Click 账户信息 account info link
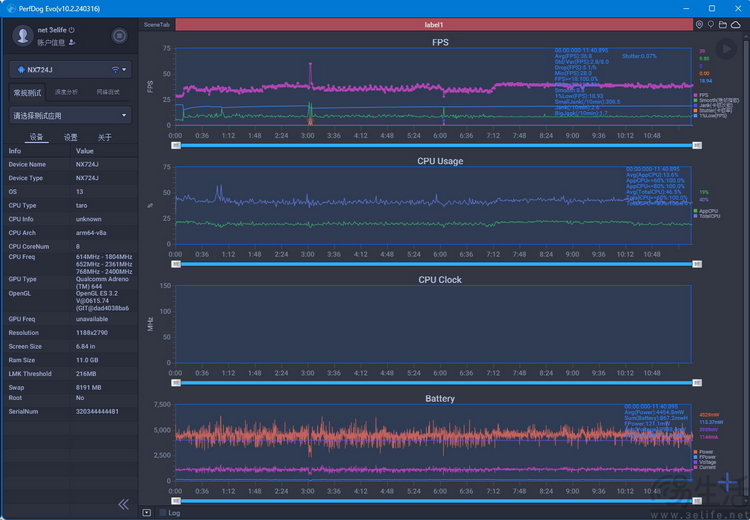The image size is (750, 520). click(51, 43)
